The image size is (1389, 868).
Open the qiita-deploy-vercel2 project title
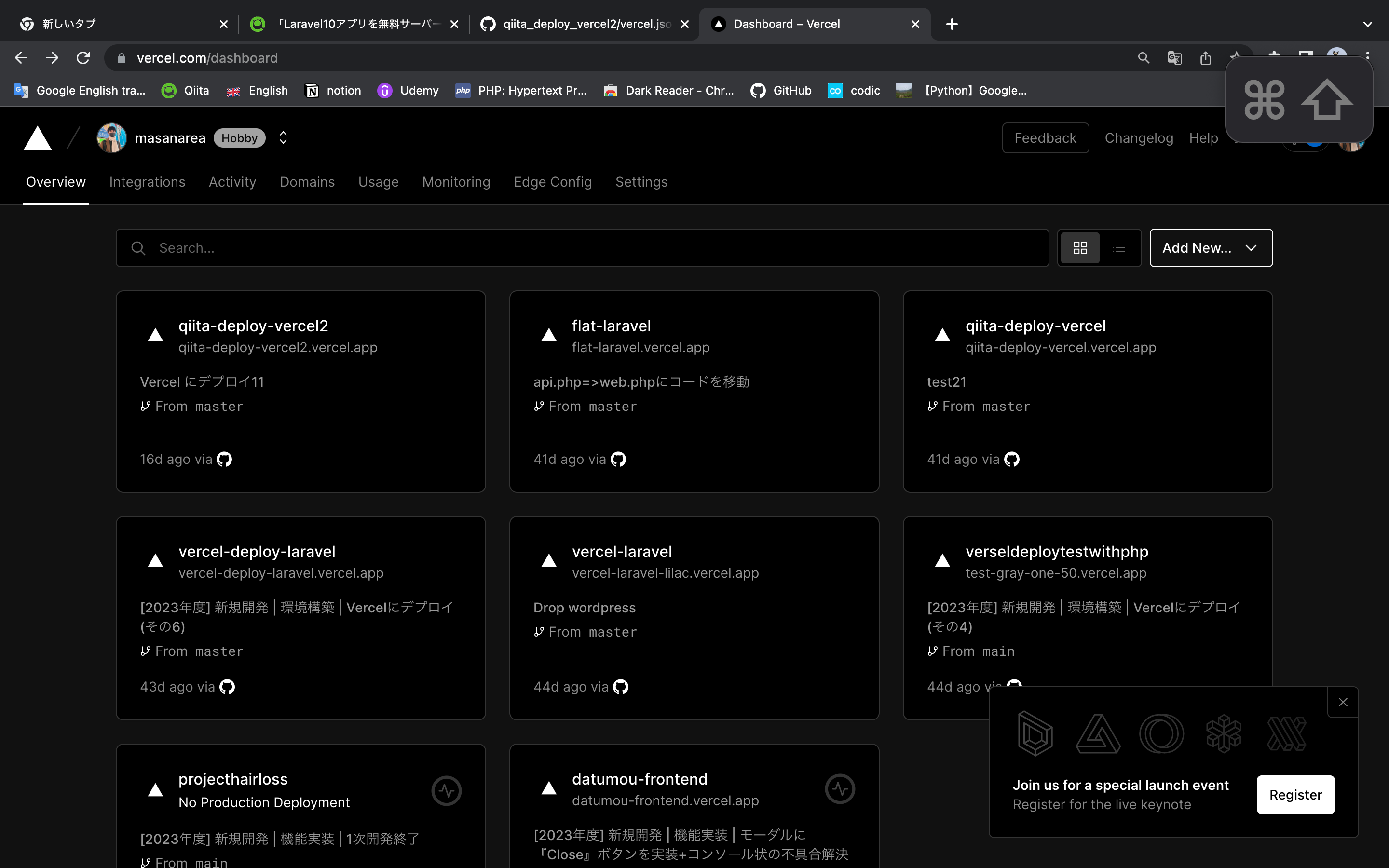pos(253,326)
